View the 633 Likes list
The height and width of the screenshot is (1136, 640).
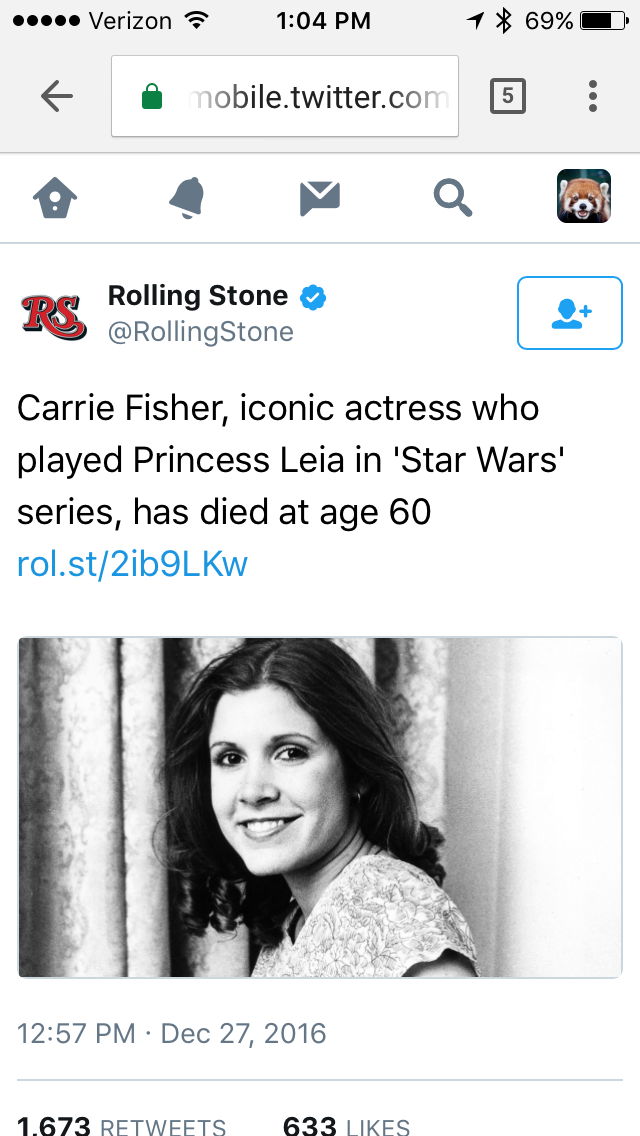pos(346,1126)
